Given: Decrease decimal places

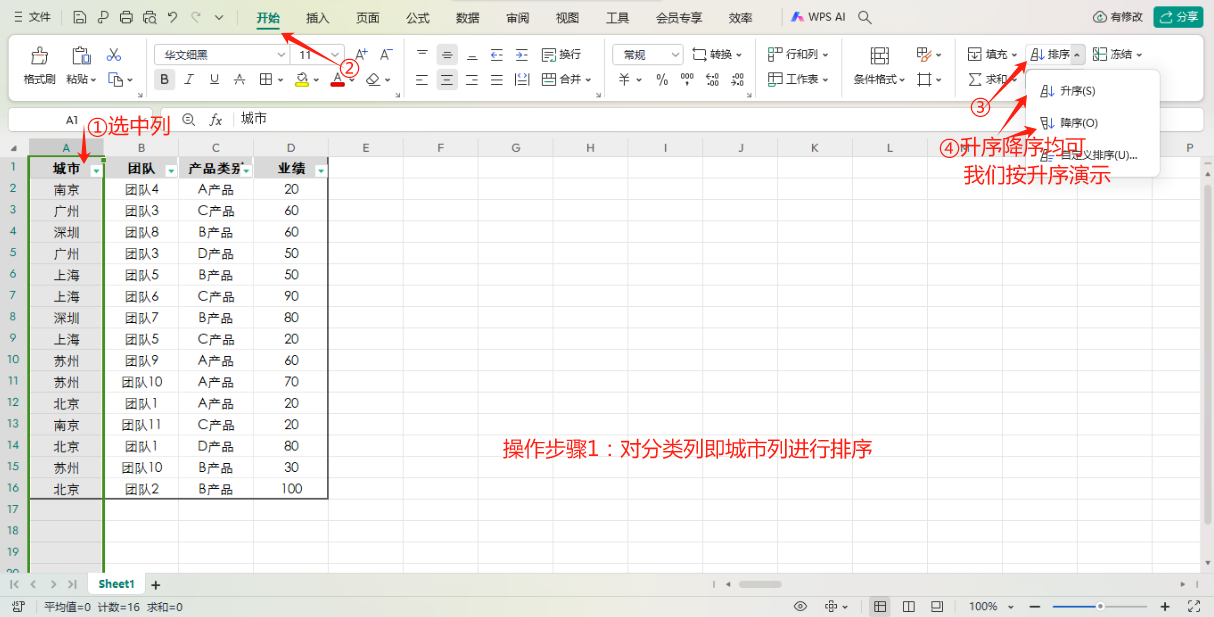Looking at the screenshot, I should pyautogui.click(x=737, y=79).
